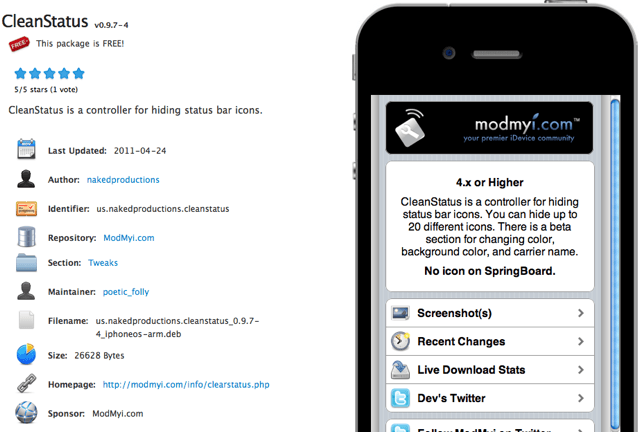Open the Live Download Stats row
The width and height of the screenshot is (640, 432).
[x=490, y=370]
